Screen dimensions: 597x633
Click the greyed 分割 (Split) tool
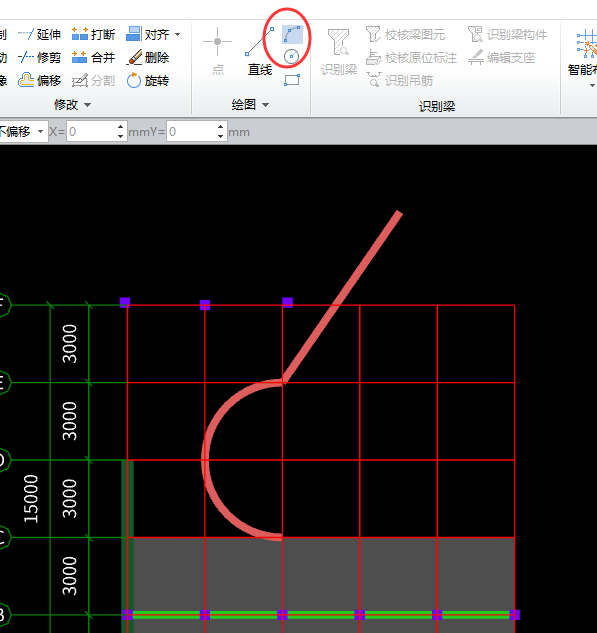[93, 81]
